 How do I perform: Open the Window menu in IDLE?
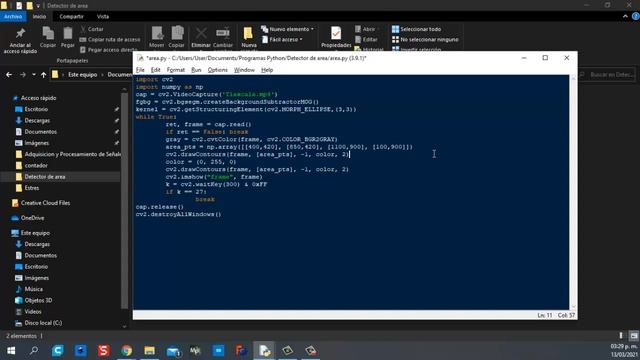pyautogui.click(x=244, y=70)
